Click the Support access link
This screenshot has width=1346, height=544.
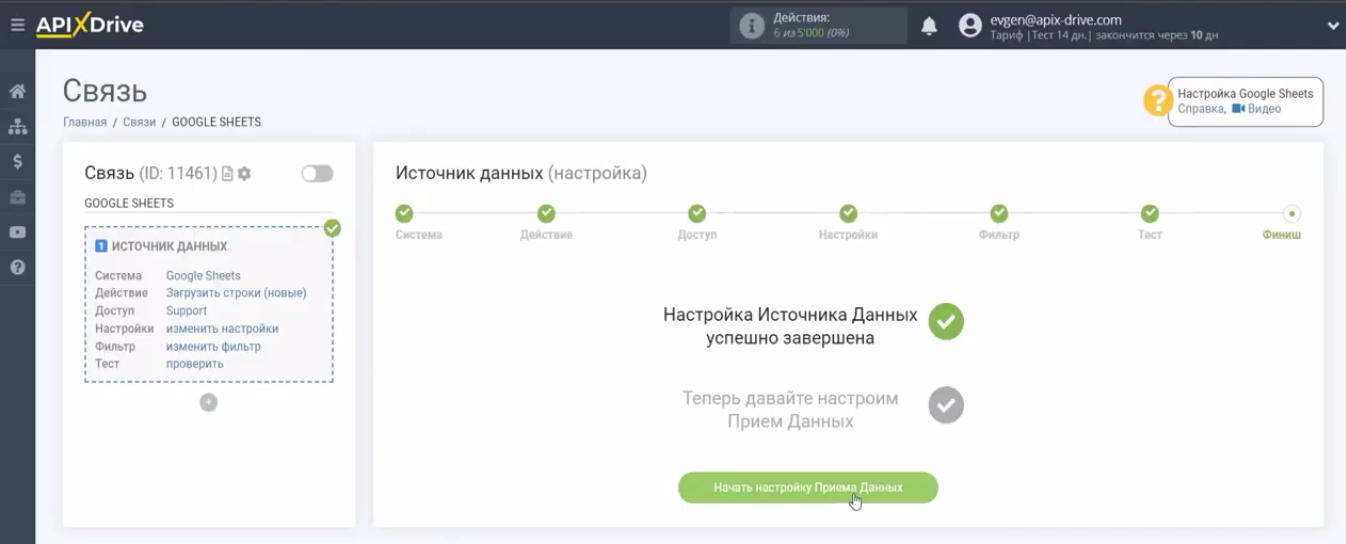point(186,311)
